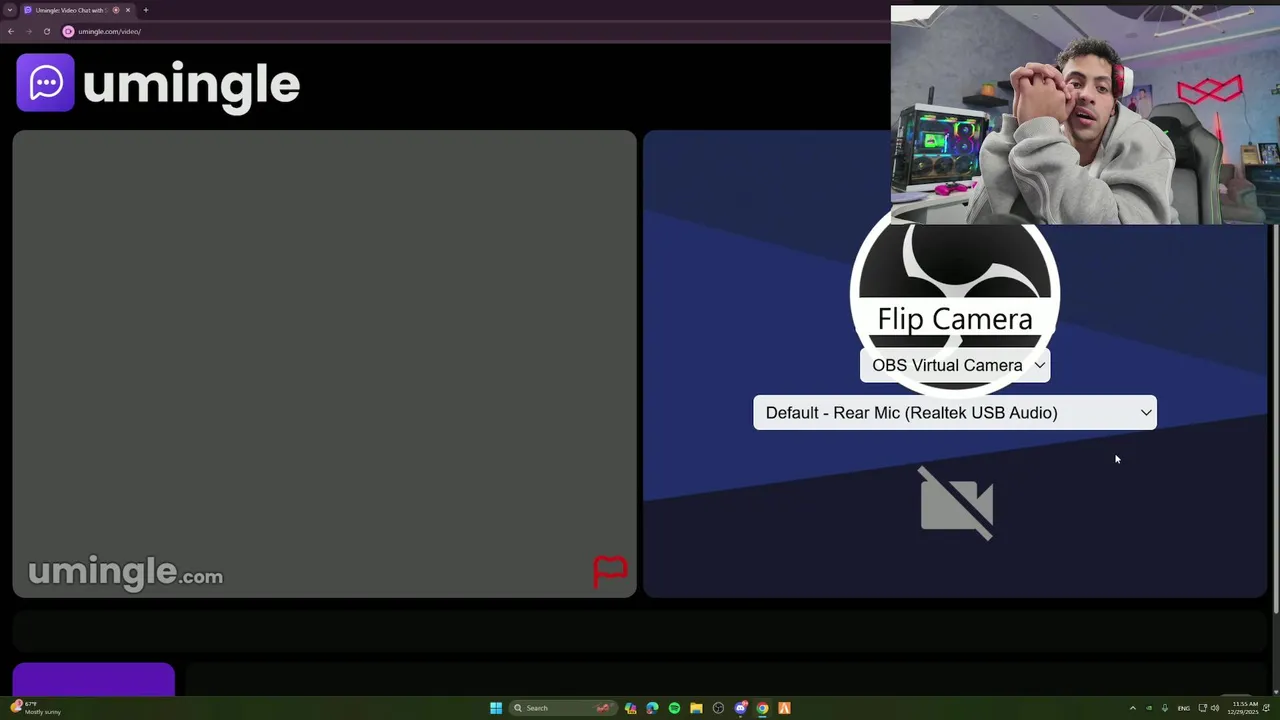The image size is (1280, 720).
Task: Open the Rear Mic audio device dropdown
Action: coord(955,412)
